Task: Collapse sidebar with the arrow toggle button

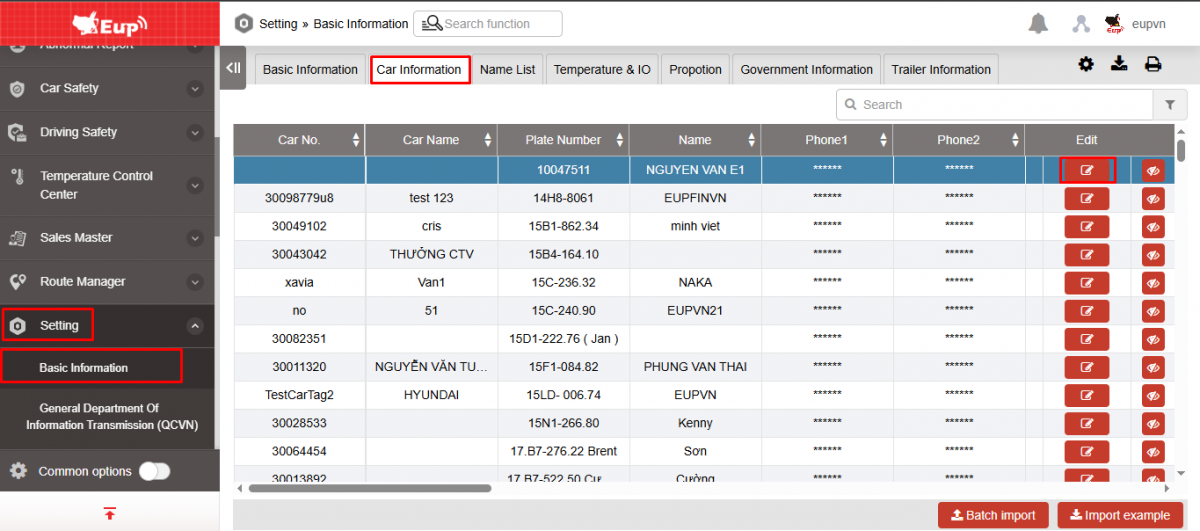Action: point(233,68)
